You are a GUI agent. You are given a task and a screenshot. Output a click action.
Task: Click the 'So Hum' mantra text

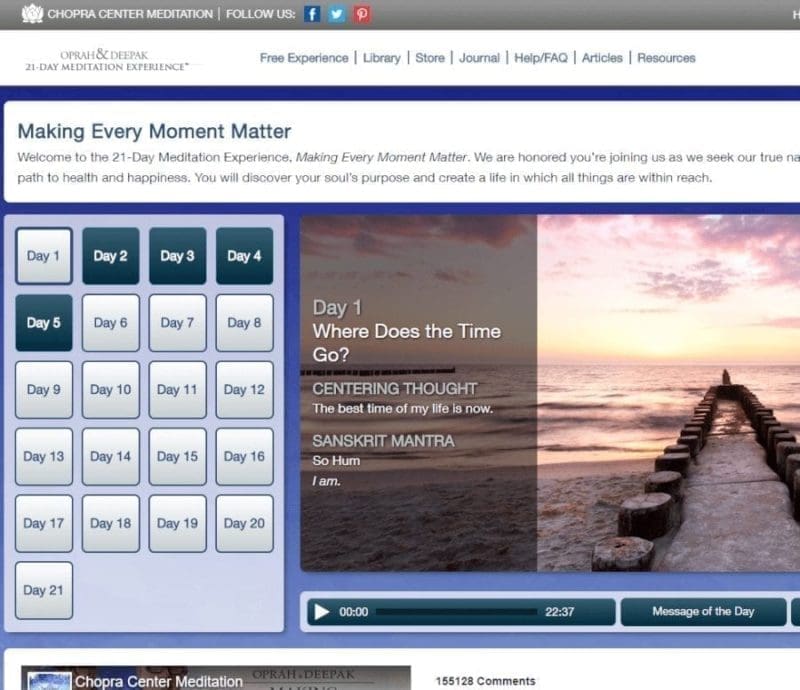coord(336,460)
